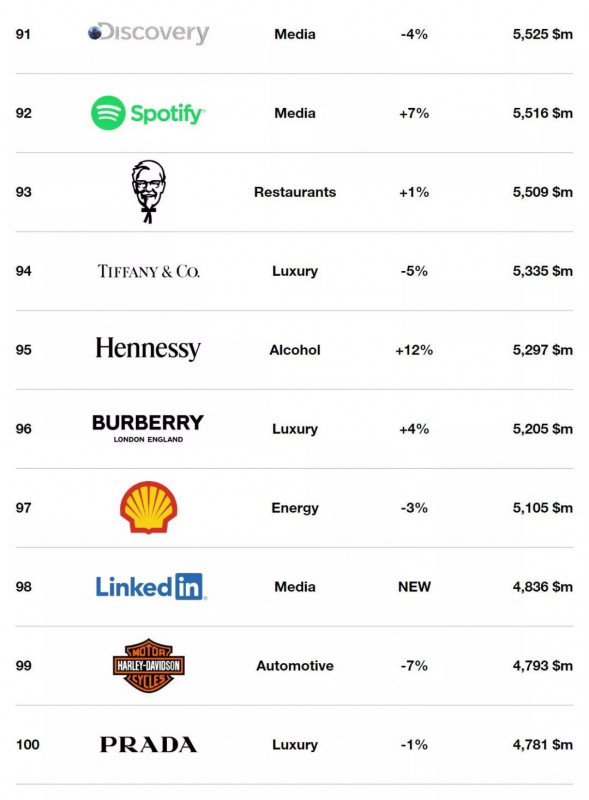Click the Burberry London England logo
Screen dimensions: 589x800
[148, 428]
